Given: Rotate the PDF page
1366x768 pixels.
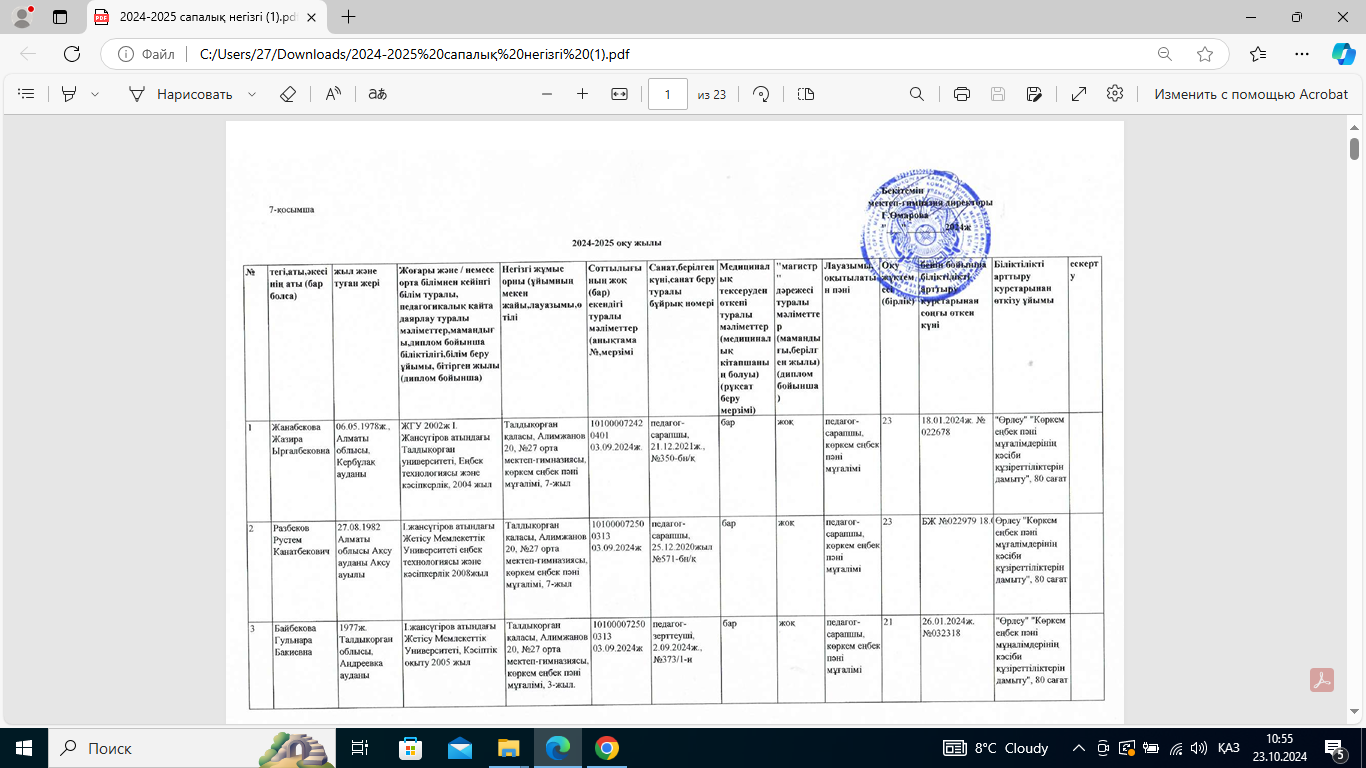Looking at the screenshot, I should pyautogui.click(x=761, y=94).
